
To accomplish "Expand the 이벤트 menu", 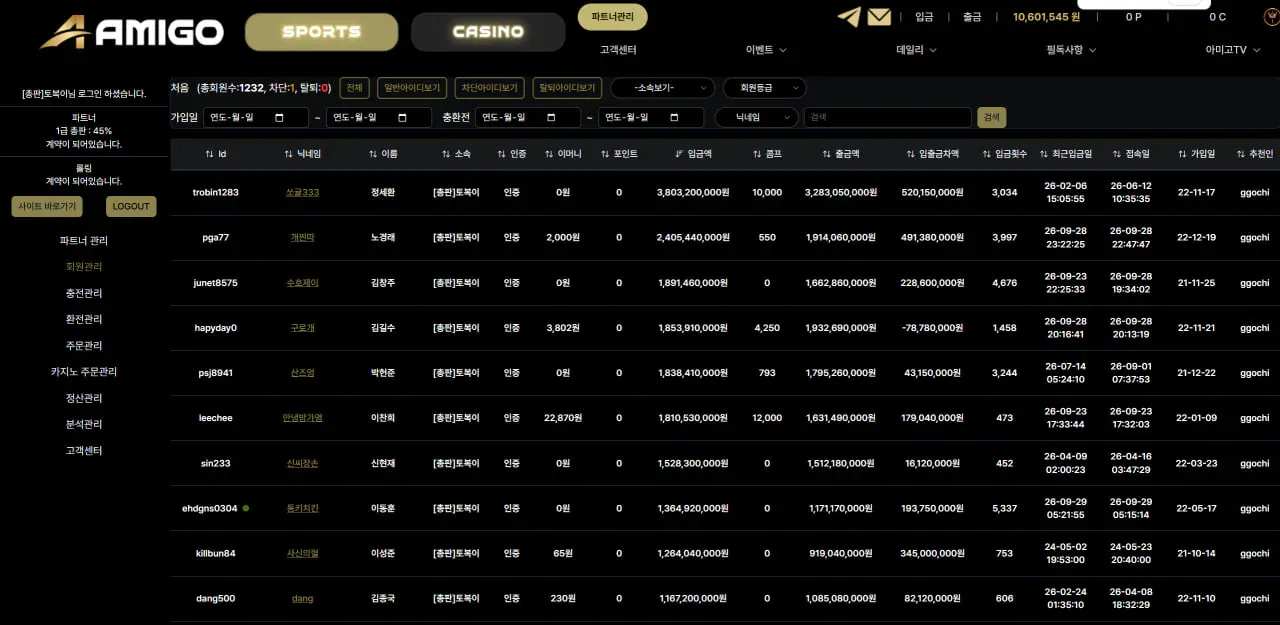I will tap(766, 50).
